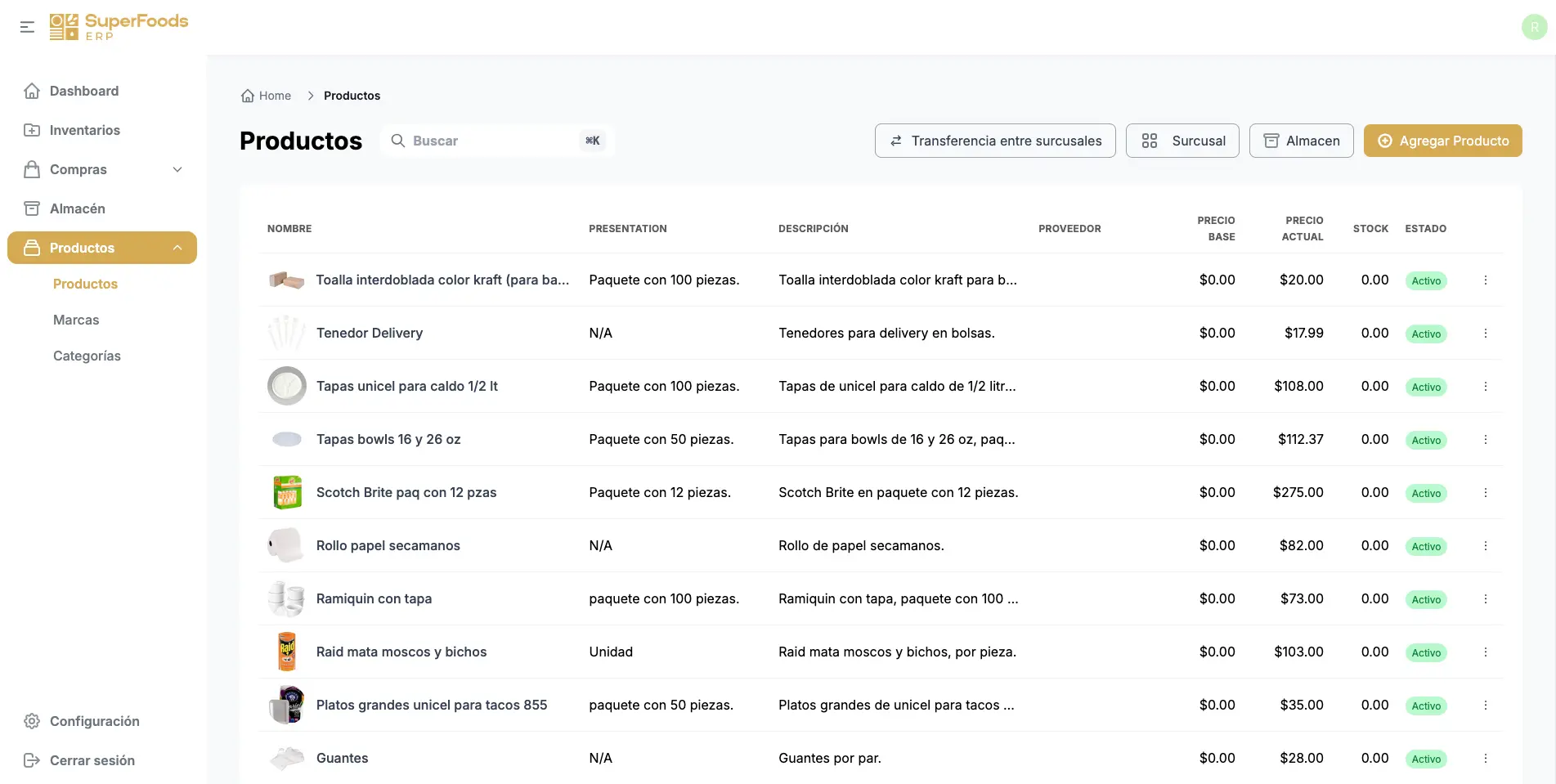Collapse the Productos sidebar section
Image resolution: width=1556 pixels, height=784 pixels.
(x=177, y=248)
